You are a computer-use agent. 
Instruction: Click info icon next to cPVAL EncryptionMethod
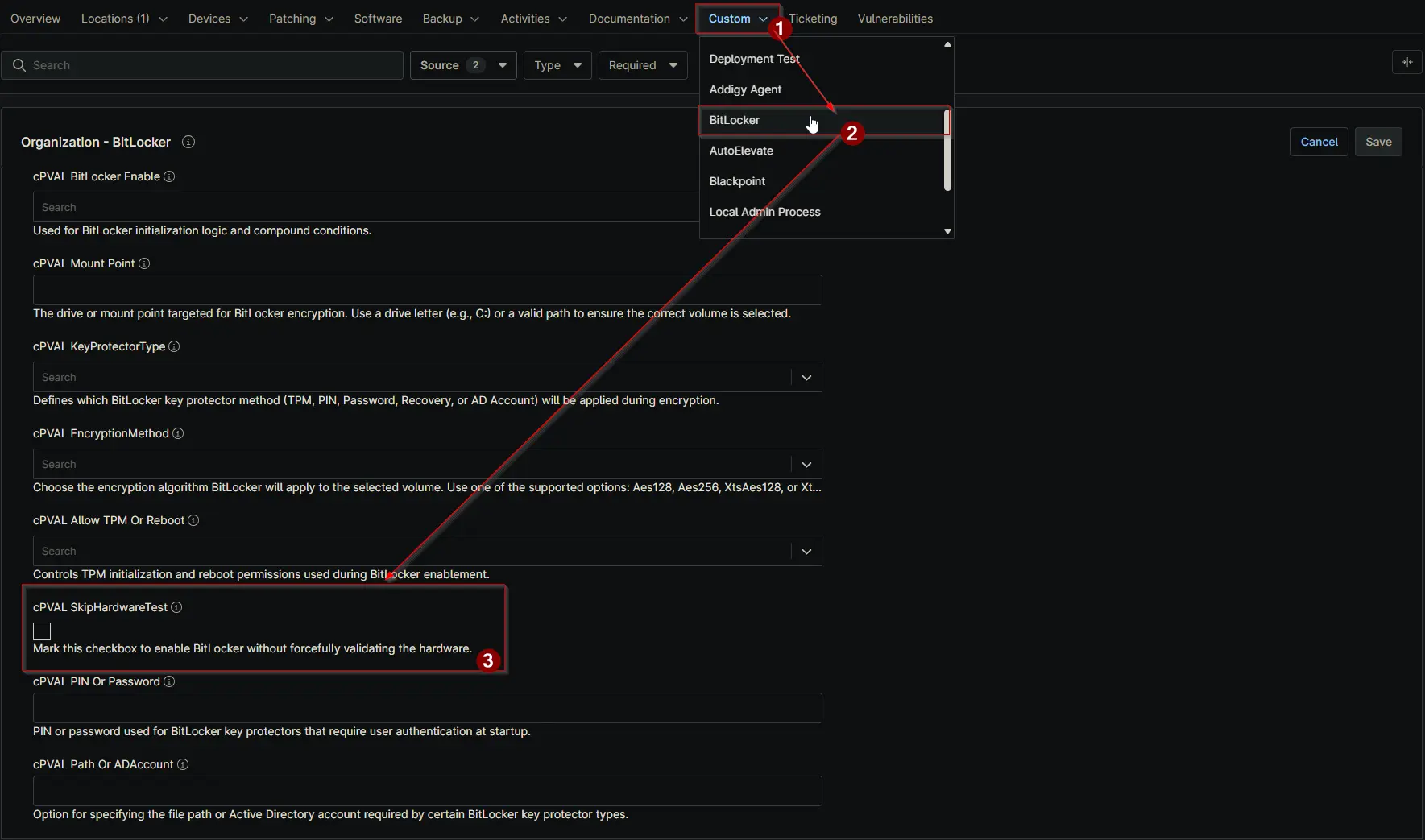click(178, 433)
